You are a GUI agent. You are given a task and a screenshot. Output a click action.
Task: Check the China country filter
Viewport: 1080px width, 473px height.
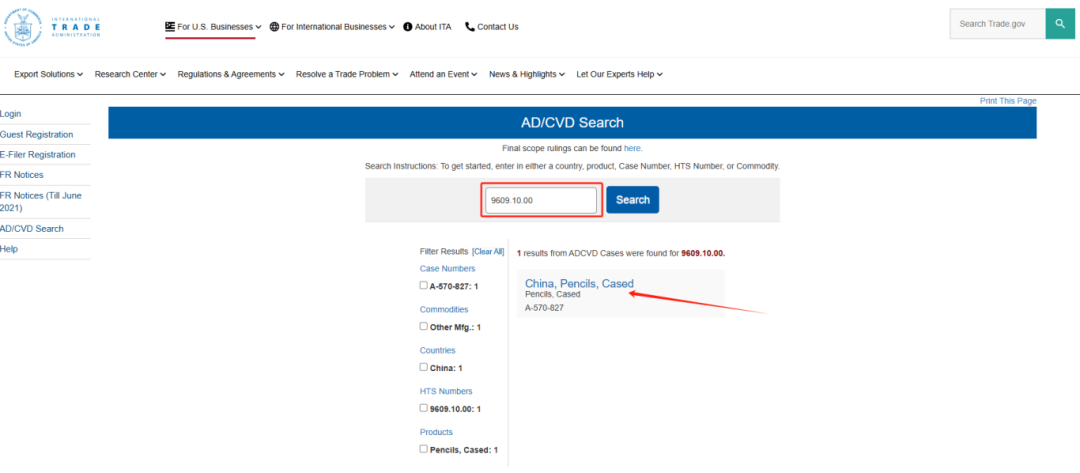[424, 367]
